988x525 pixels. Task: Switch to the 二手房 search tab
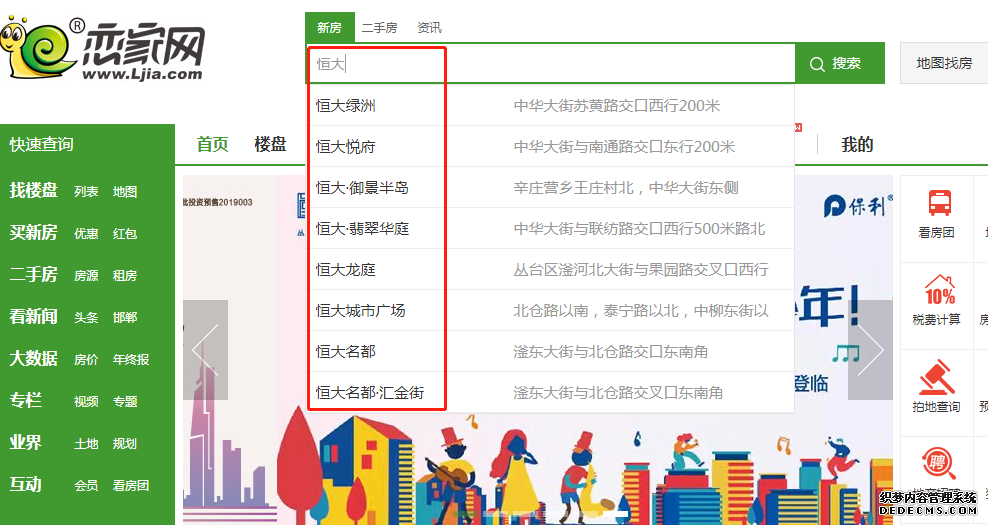coord(379,28)
